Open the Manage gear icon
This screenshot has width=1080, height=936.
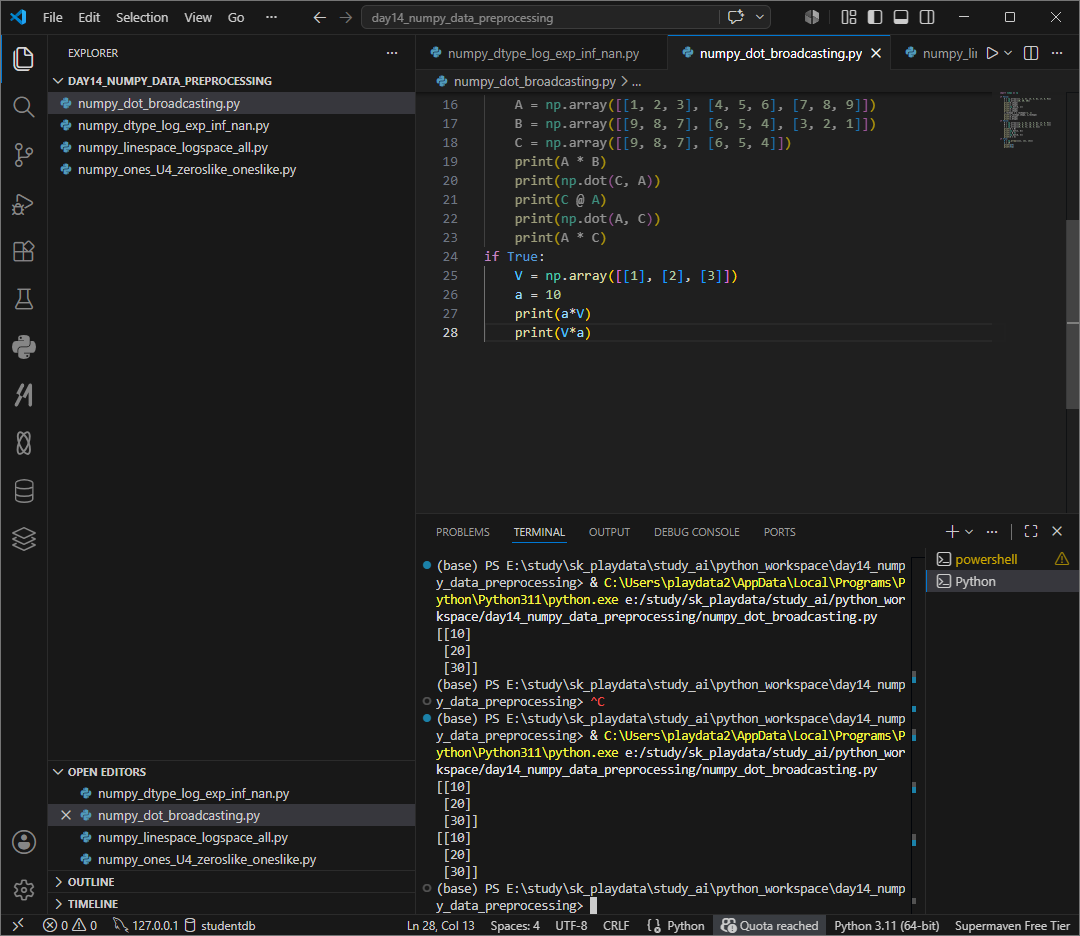pos(23,890)
